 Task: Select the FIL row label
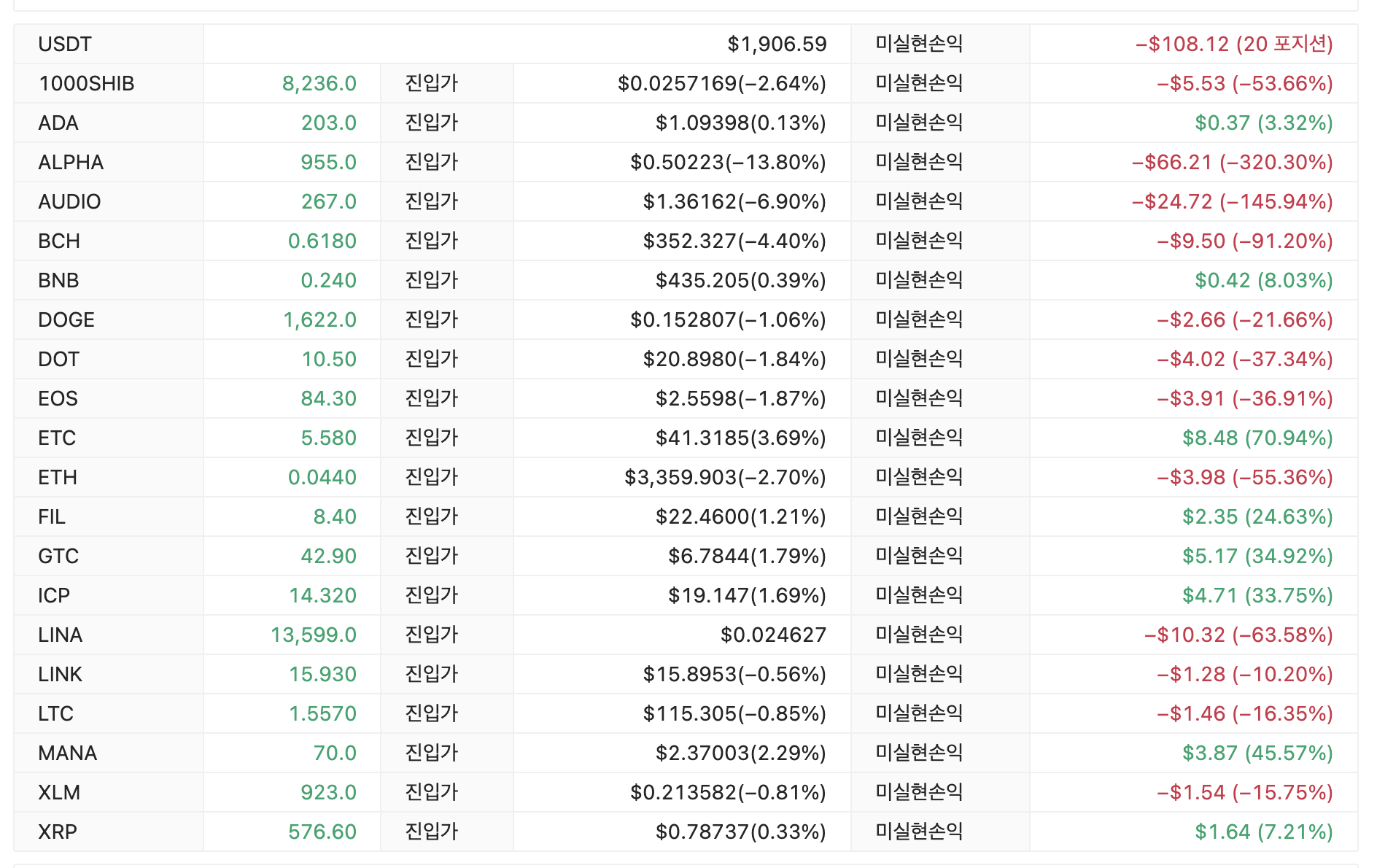(x=52, y=517)
